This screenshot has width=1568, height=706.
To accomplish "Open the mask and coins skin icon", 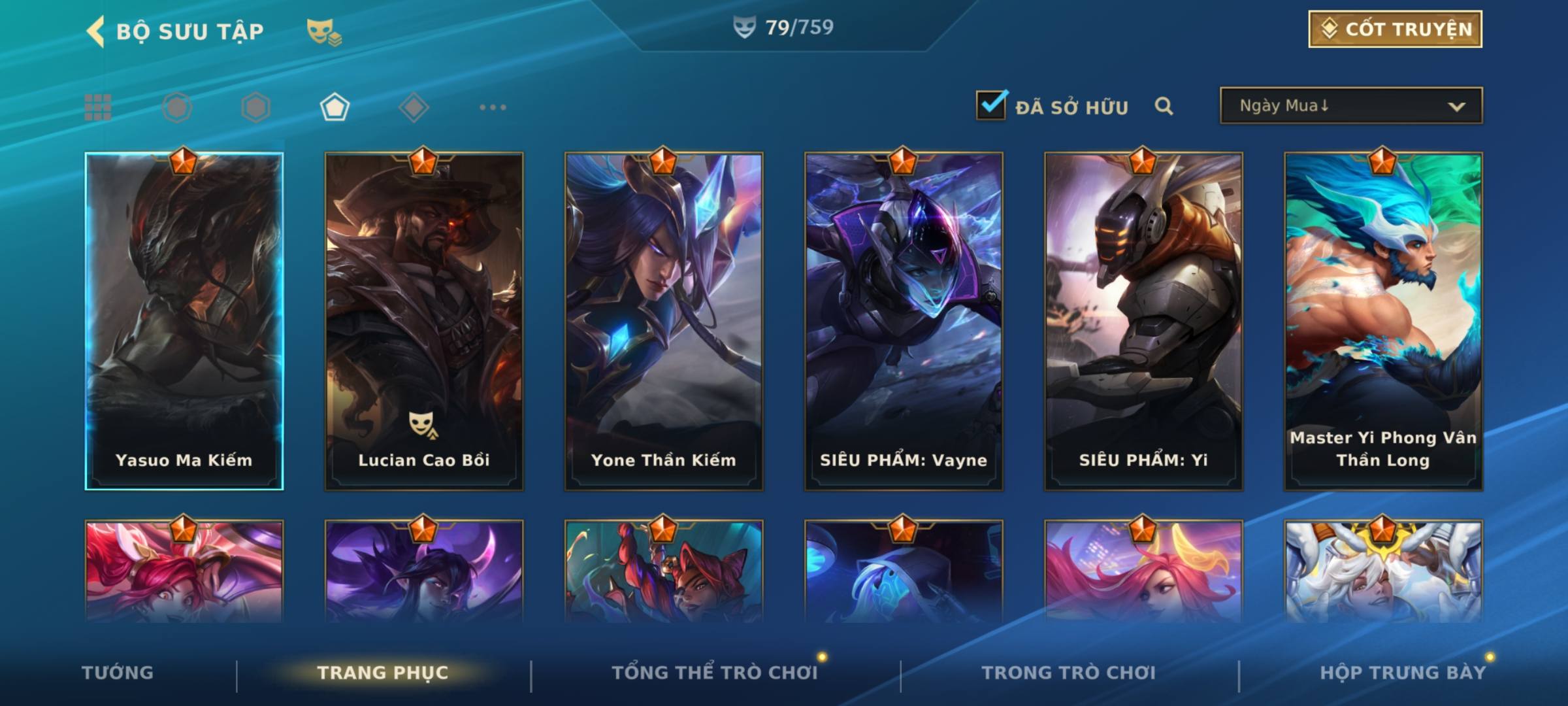I will 324,31.
